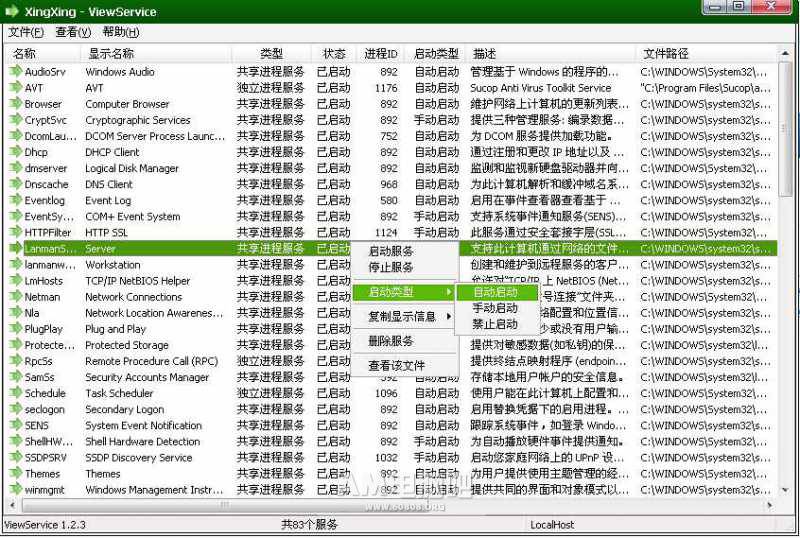Click the DcomLau... service icon
Image resolution: width=800 pixels, height=538 pixels.
(x=16, y=136)
